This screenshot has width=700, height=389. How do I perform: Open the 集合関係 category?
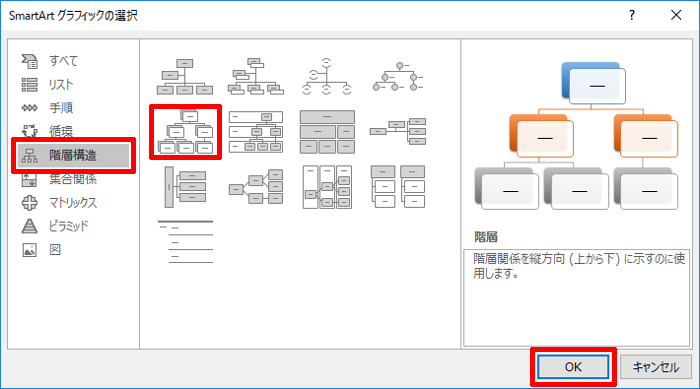[71, 179]
